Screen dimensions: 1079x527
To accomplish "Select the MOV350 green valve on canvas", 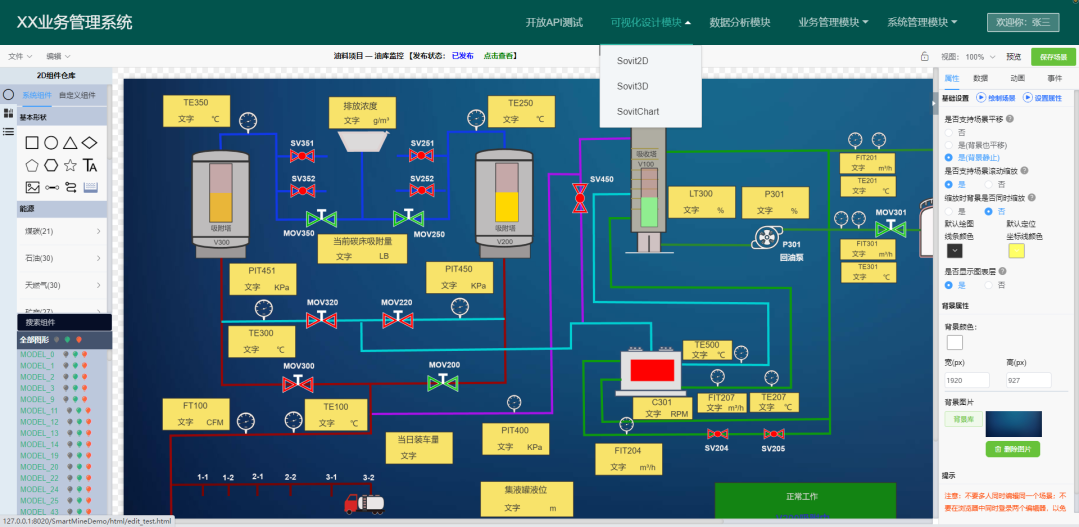I will [321, 217].
